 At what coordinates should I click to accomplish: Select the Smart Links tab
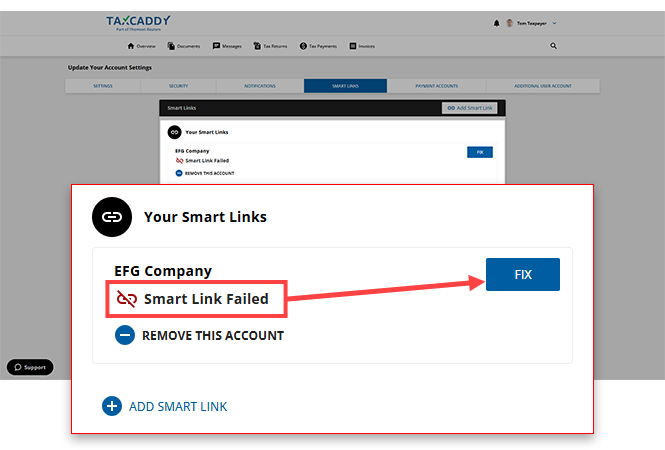(x=345, y=86)
